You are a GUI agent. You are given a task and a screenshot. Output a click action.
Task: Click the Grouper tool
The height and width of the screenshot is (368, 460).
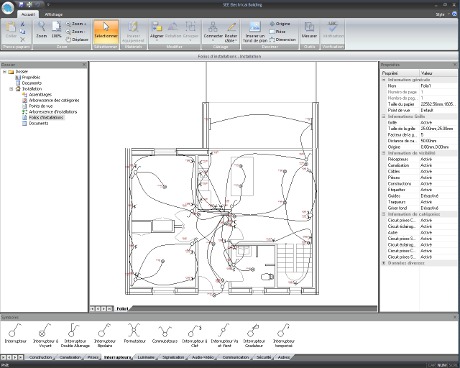click(191, 31)
